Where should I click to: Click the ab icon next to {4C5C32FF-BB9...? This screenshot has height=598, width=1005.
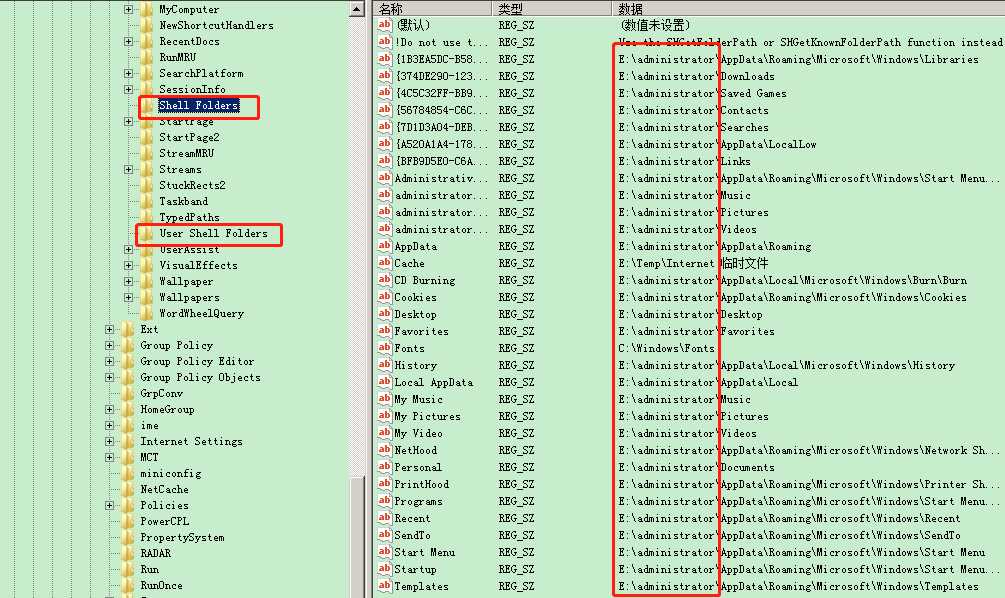click(385, 93)
